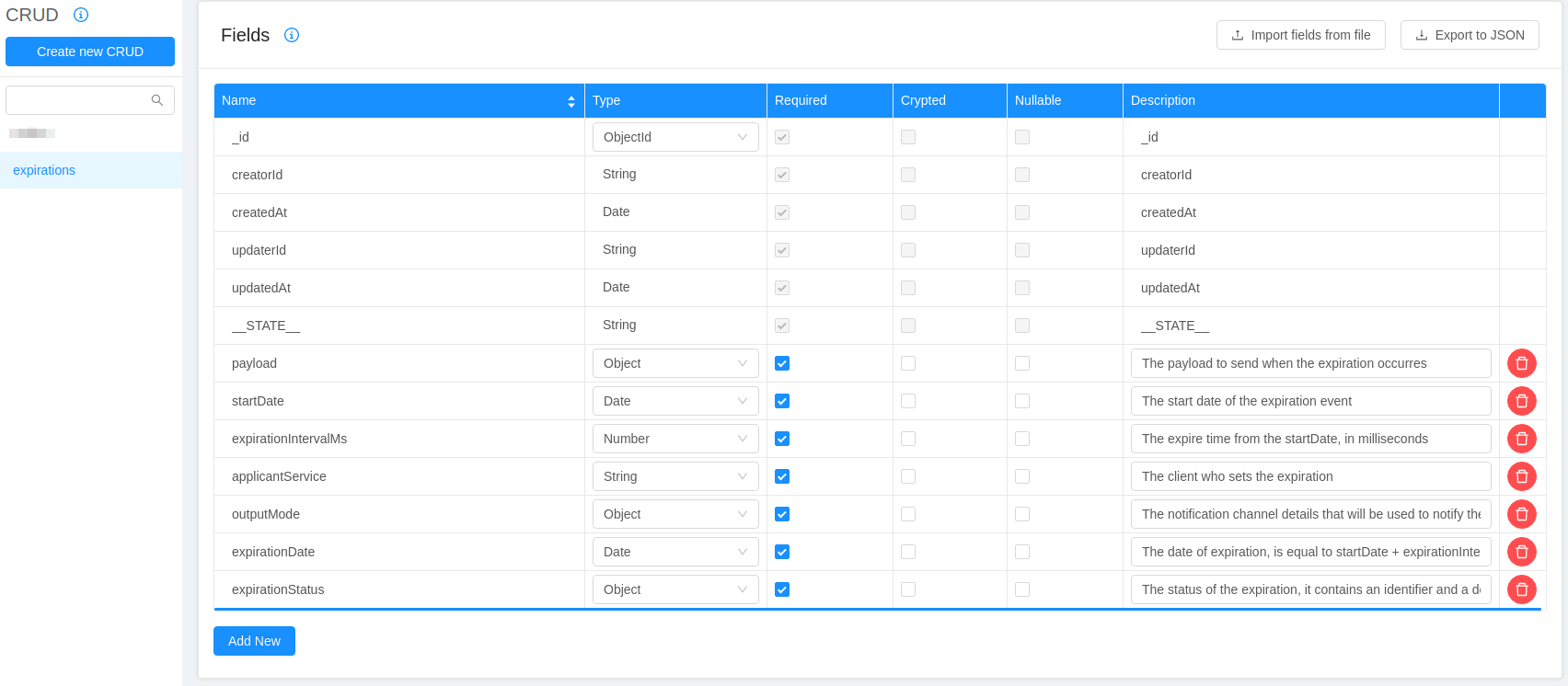Click trash icon for expirationIntervalMs
Image resolution: width=1568 pixels, height=686 pixels.
[1521, 439]
